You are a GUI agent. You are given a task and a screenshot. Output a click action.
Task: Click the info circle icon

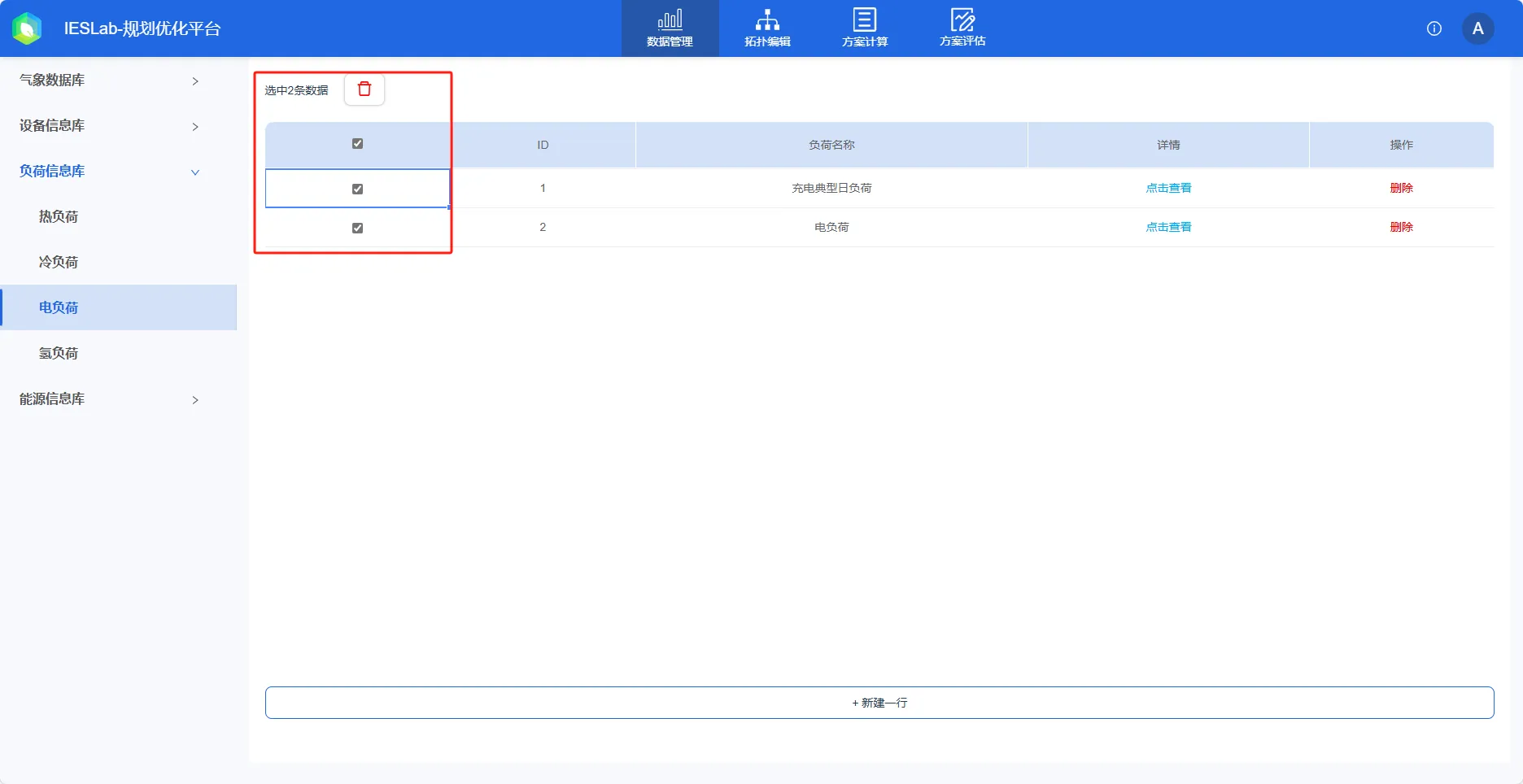click(1434, 28)
